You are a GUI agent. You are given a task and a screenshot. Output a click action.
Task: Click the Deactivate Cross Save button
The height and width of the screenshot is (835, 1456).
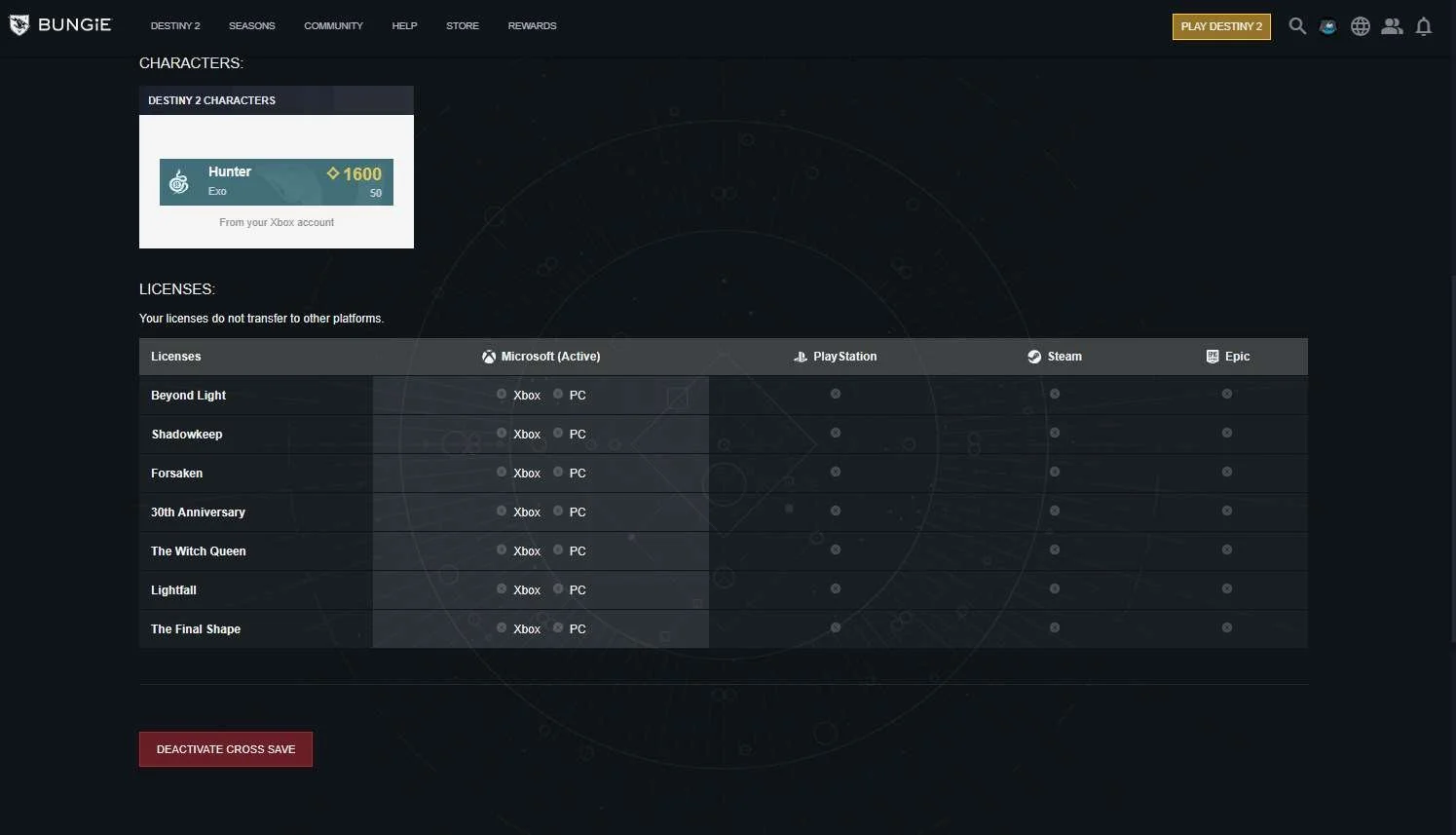point(226,749)
